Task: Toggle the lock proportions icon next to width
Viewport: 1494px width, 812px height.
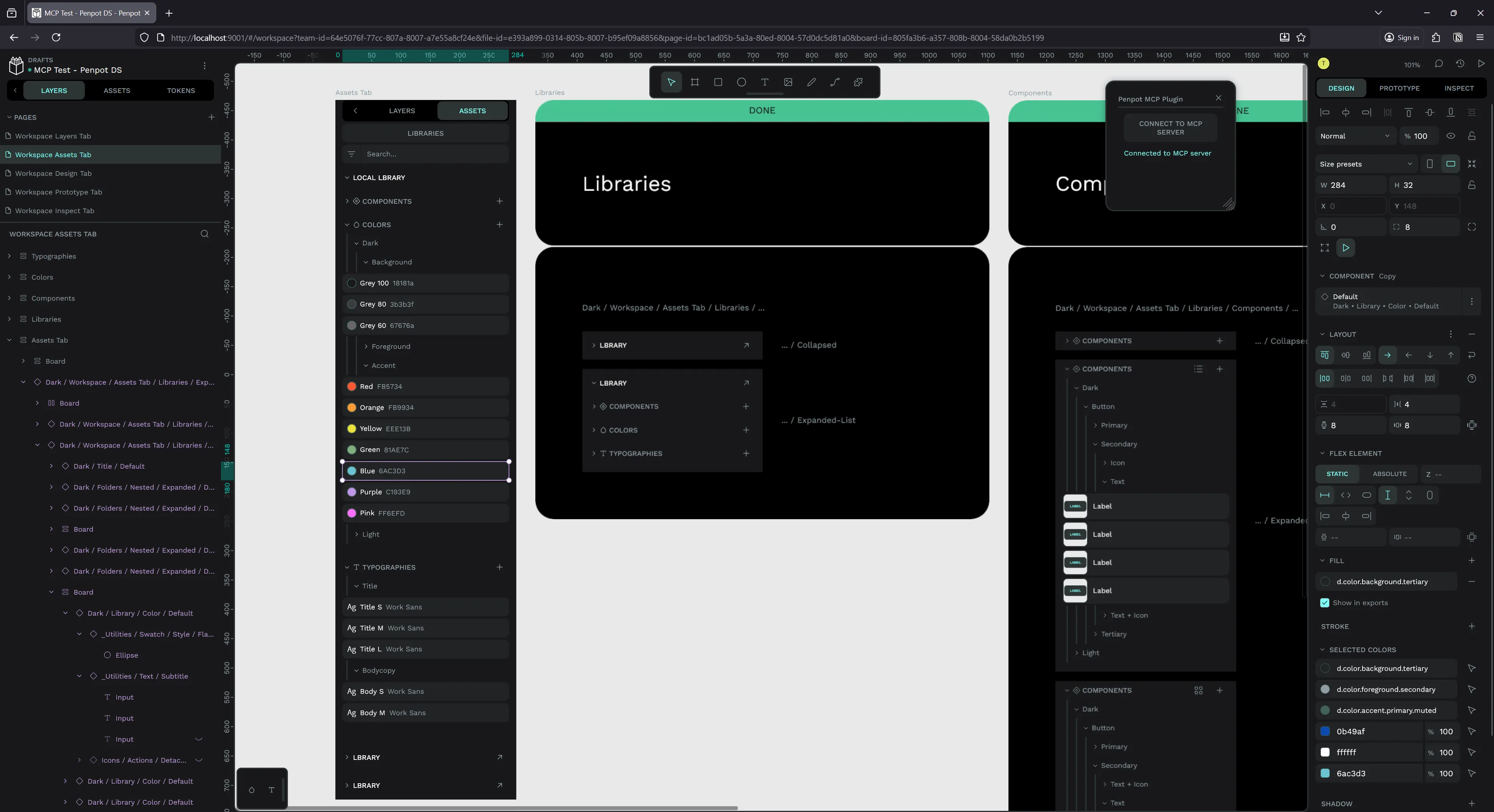Action: 1473,184
